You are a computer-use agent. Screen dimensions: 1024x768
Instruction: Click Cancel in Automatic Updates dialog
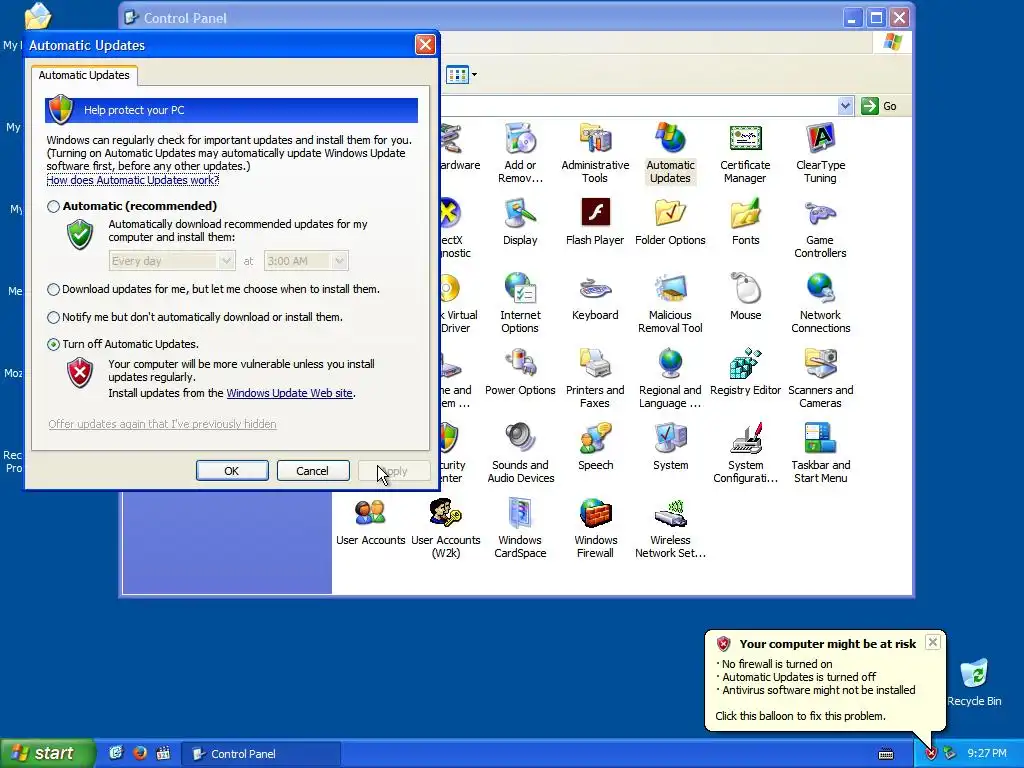[312, 471]
